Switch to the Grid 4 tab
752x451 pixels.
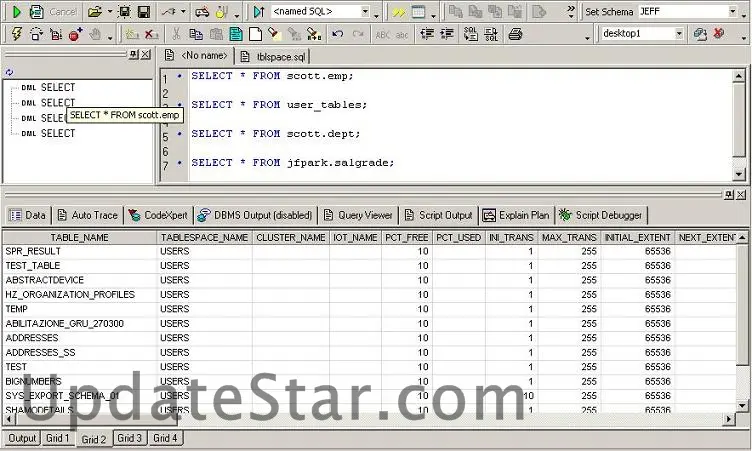tap(165, 438)
